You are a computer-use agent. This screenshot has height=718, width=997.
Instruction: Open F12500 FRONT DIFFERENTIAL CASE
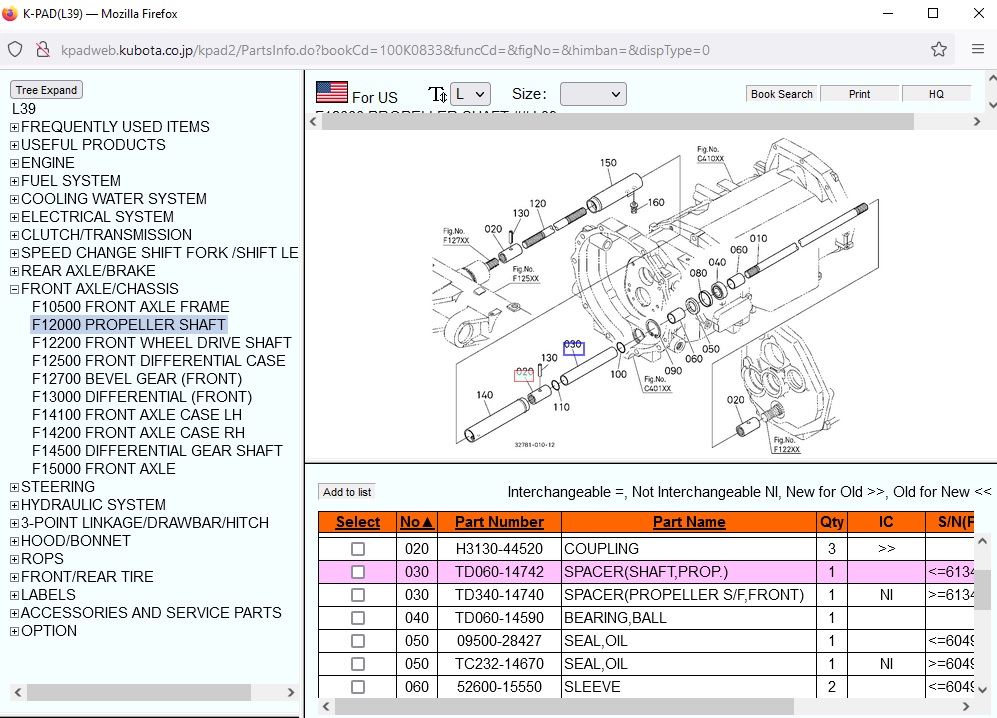pyautogui.click(x=158, y=361)
